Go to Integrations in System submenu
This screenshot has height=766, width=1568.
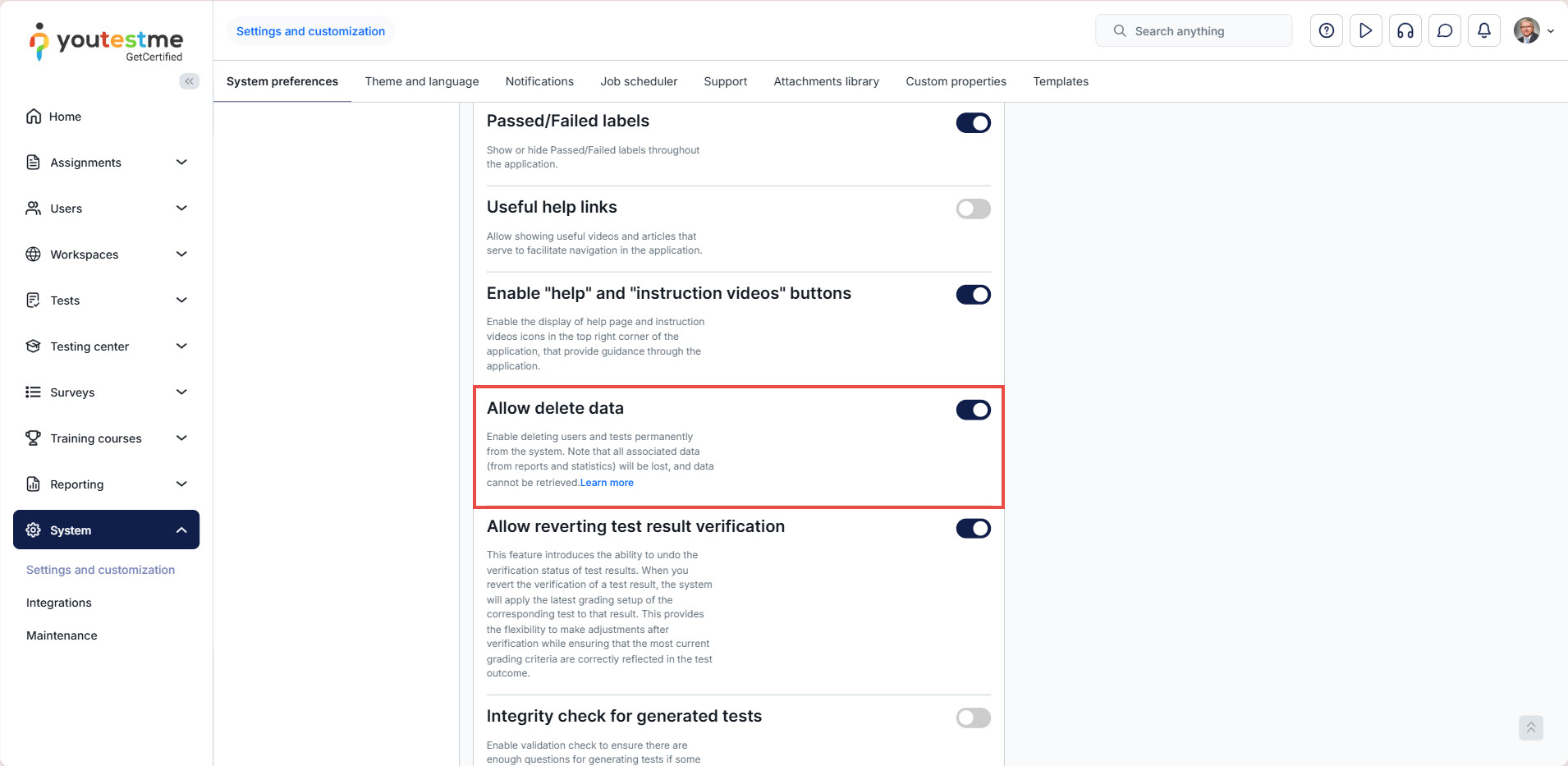59,603
